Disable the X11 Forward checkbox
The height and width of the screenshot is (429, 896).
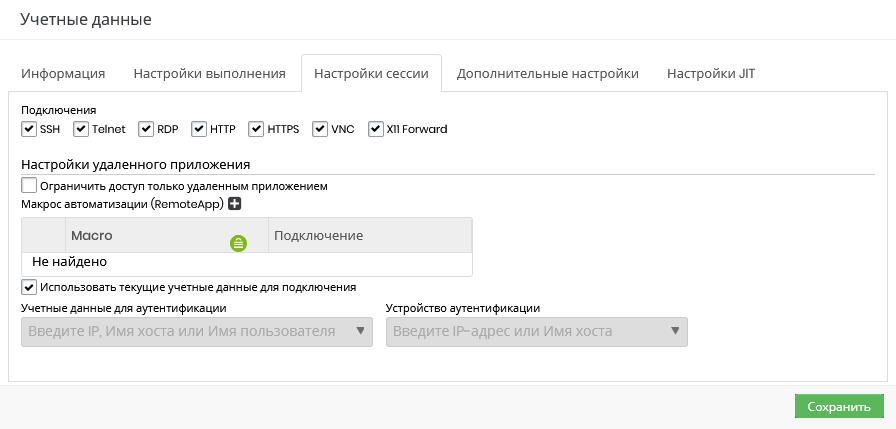[376, 129]
